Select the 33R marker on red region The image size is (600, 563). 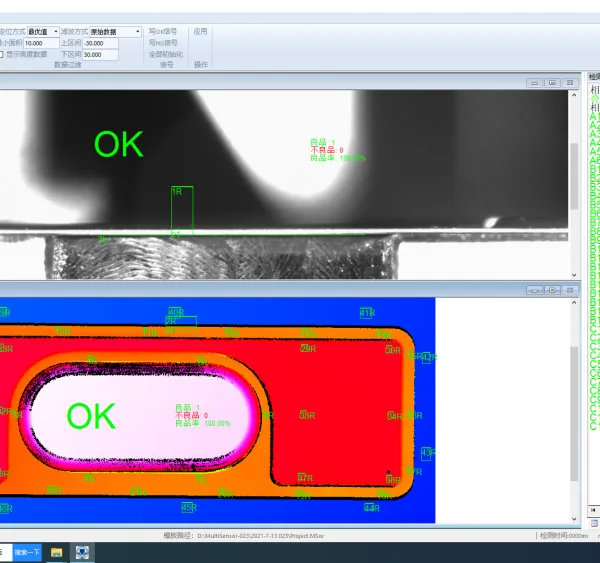point(307,415)
